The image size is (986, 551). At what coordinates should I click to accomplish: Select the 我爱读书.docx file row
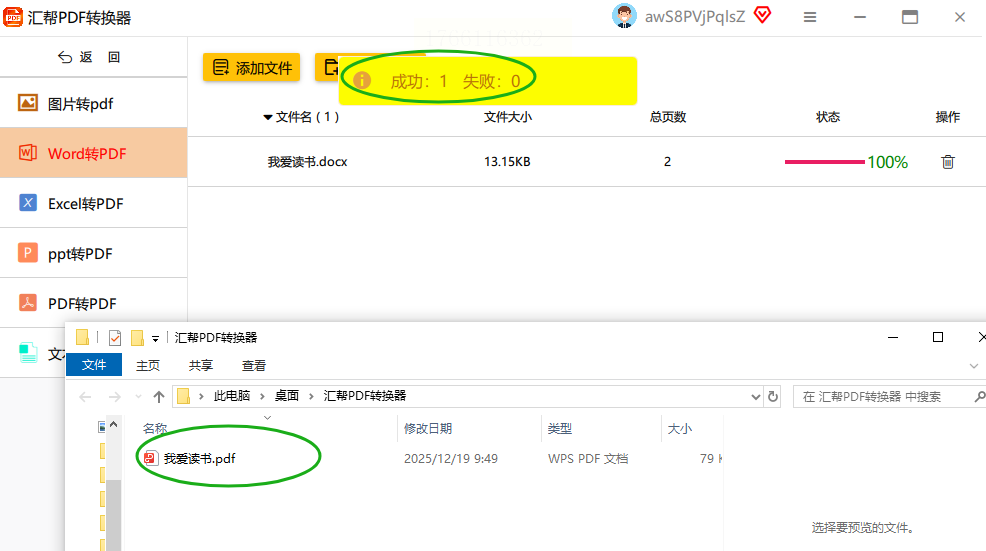pyautogui.click(x=587, y=162)
